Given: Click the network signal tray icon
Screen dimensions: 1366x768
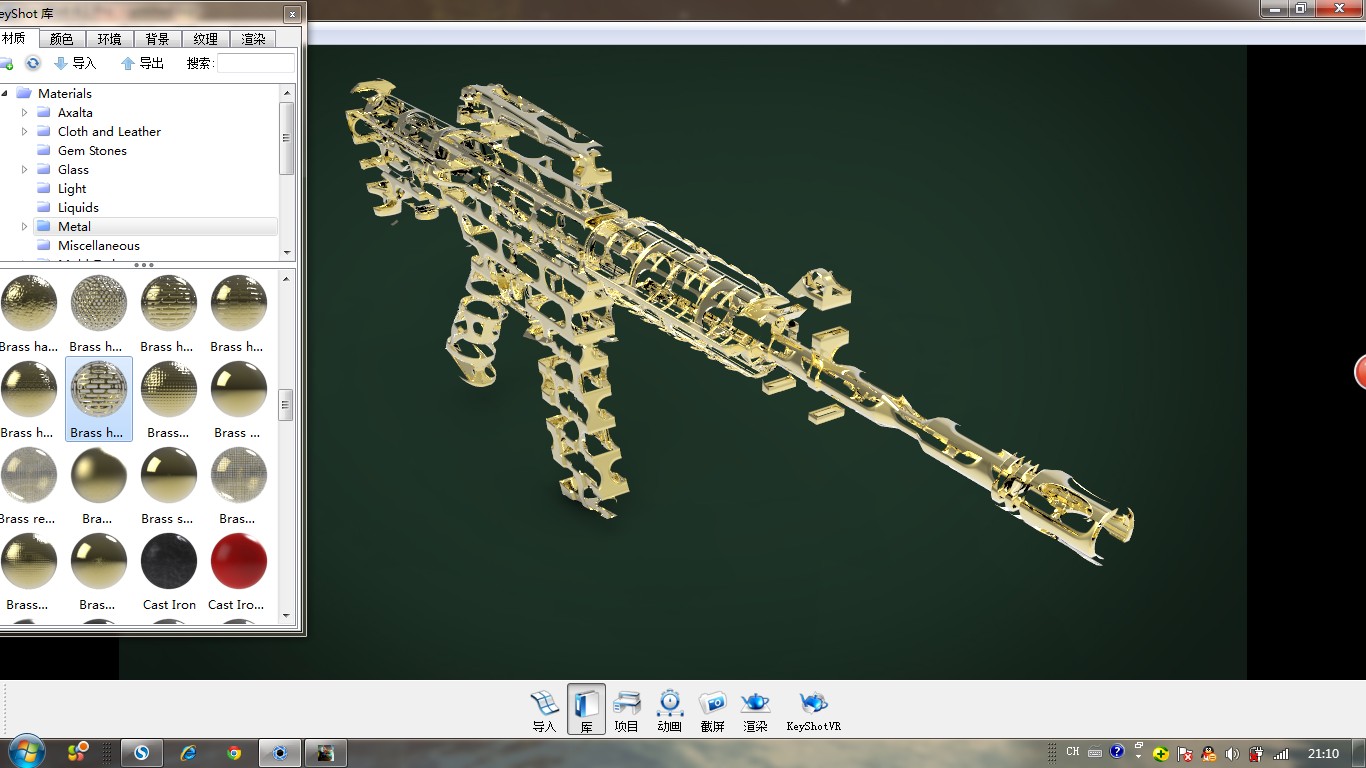Looking at the screenshot, I should click(1281, 754).
